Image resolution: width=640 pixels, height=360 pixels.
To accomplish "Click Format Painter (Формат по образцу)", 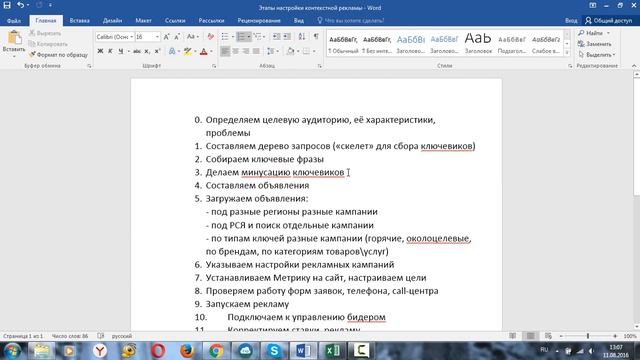I will (x=58, y=55).
